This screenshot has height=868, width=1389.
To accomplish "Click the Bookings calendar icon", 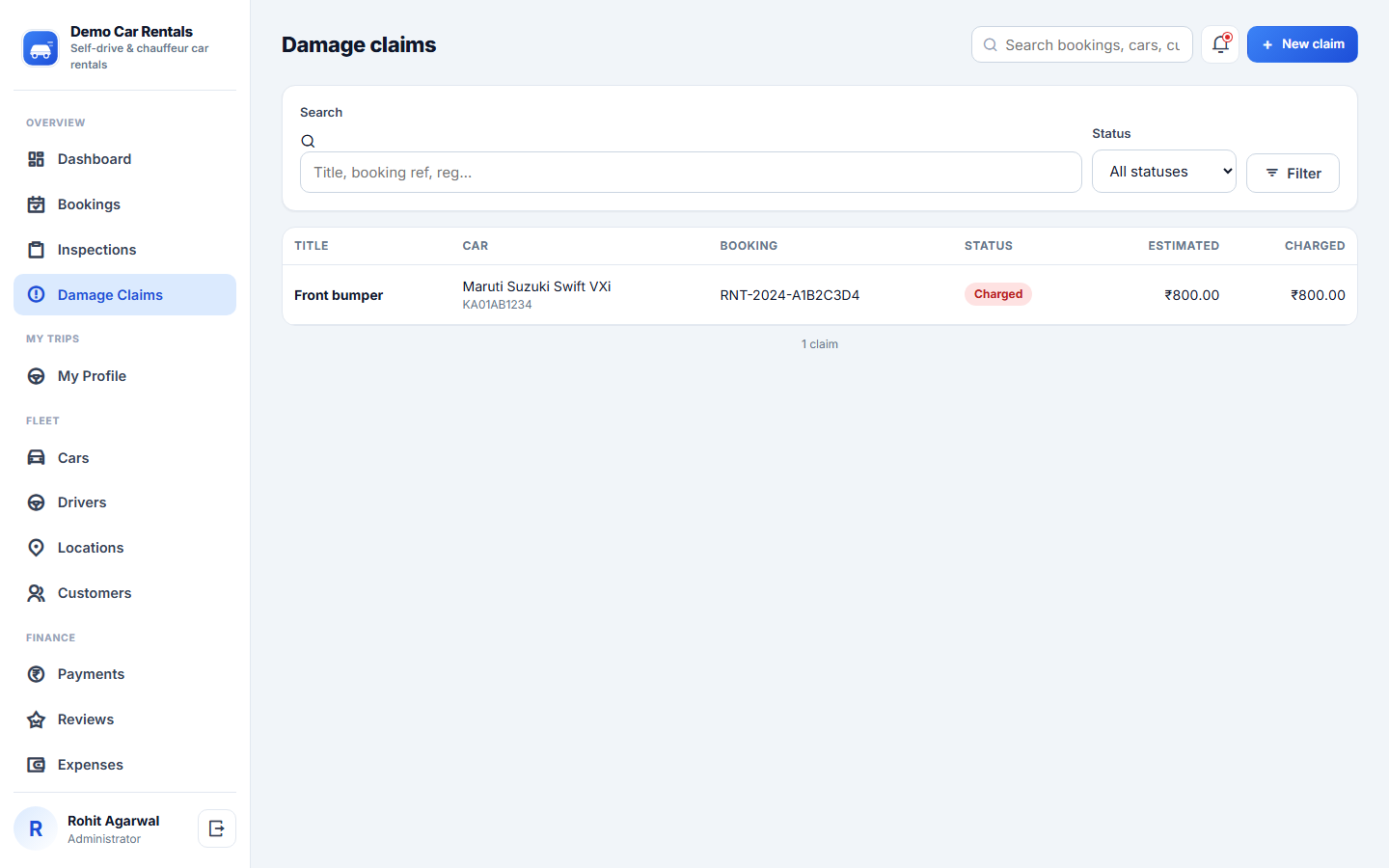I will click(37, 204).
